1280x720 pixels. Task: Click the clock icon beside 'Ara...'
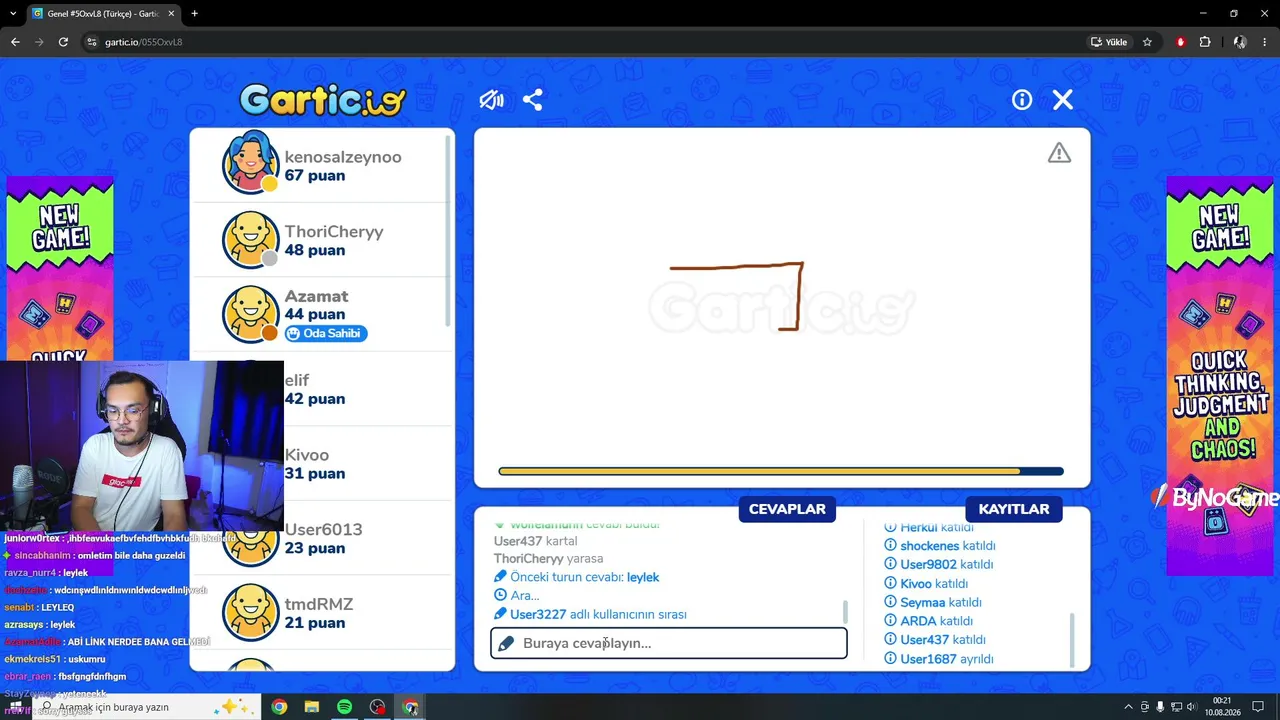(501, 595)
